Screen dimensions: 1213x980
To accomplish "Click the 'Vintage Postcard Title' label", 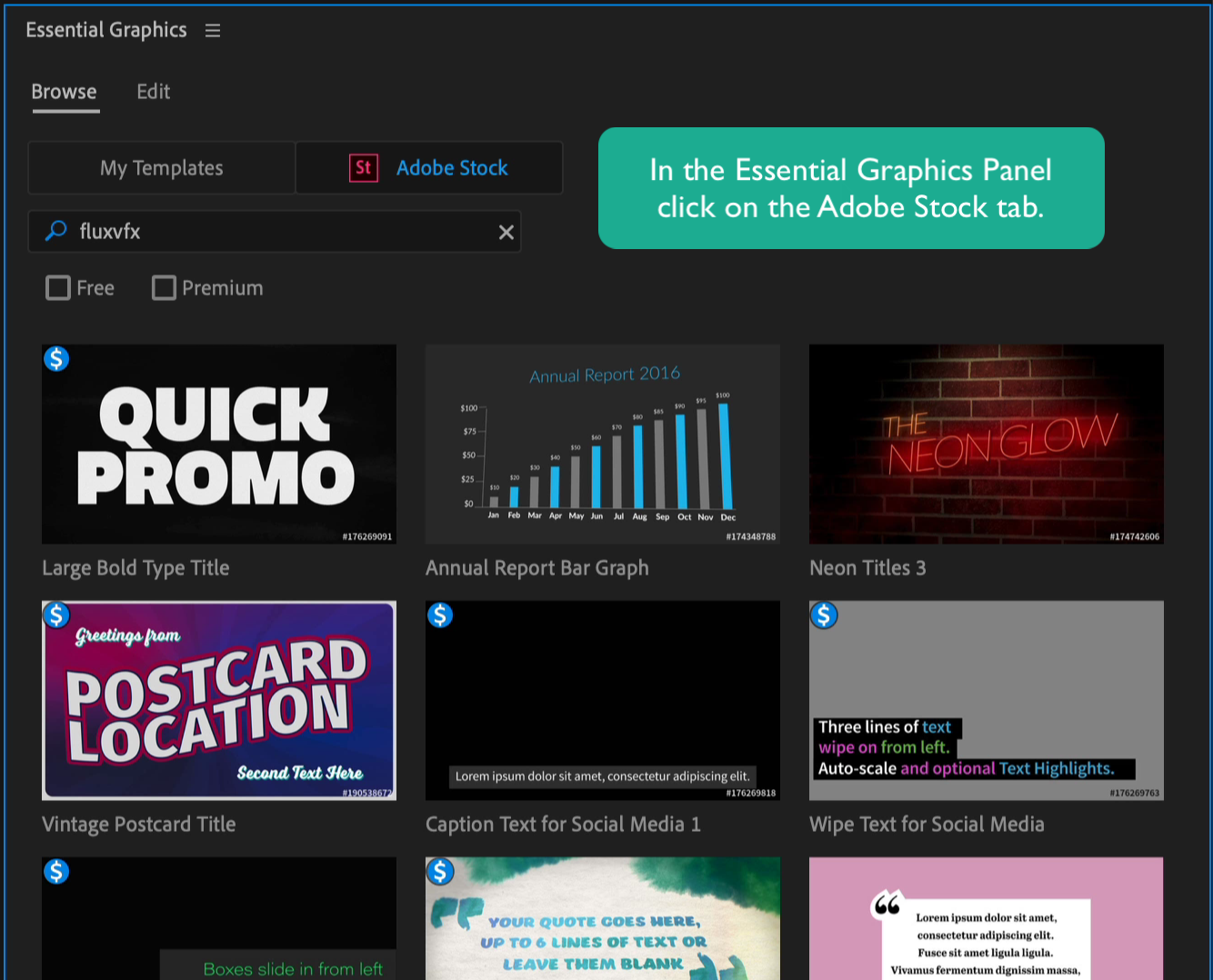I will tap(139, 825).
